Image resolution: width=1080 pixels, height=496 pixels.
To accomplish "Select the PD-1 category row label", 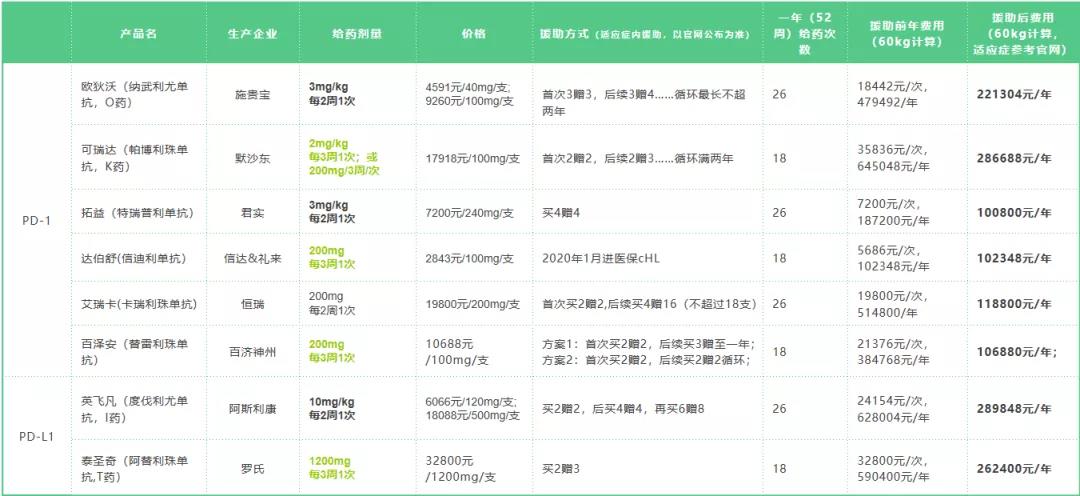I will click(36, 220).
